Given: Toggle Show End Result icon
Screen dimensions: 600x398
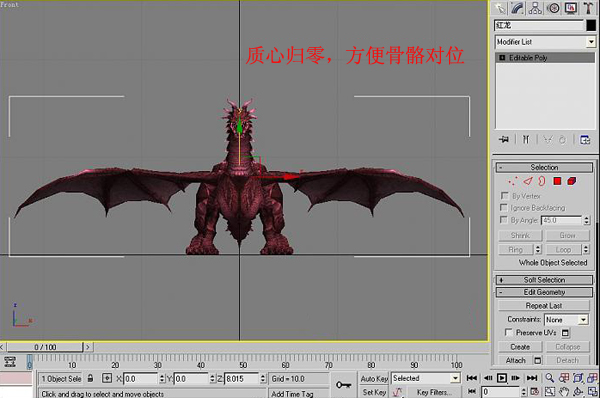Looking at the screenshot, I should [526, 140].
